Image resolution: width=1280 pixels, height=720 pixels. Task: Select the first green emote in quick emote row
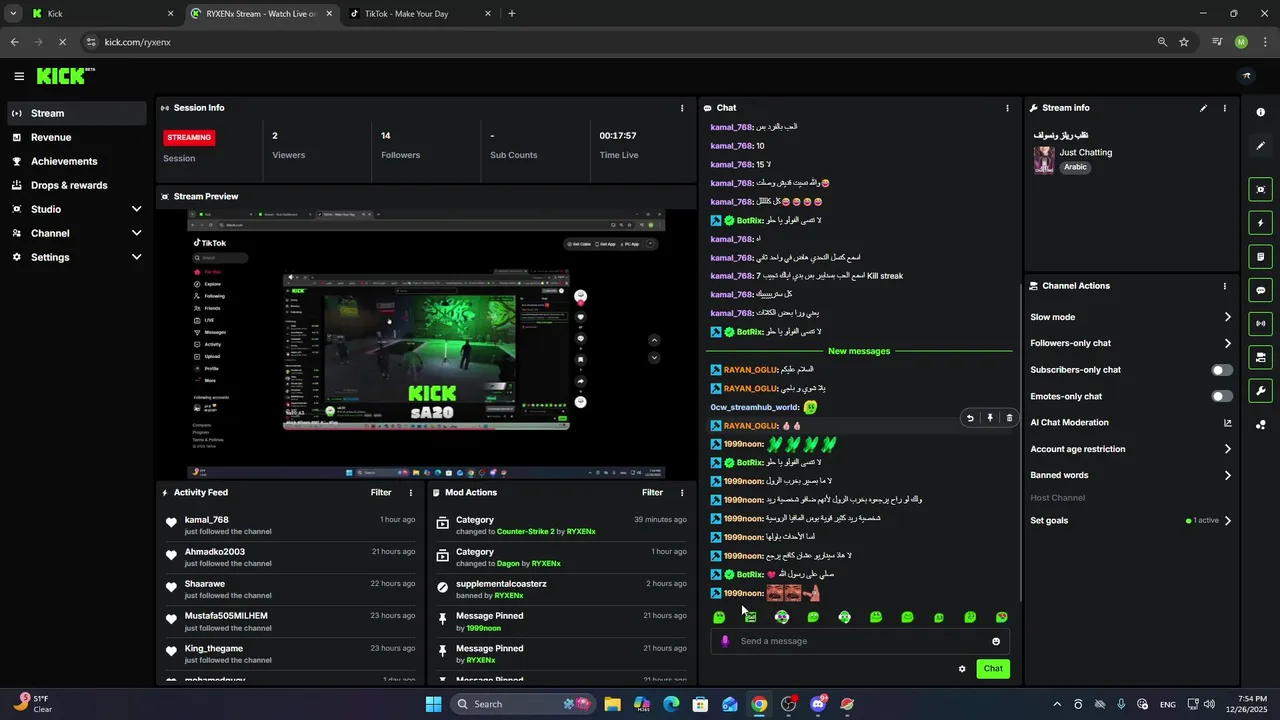tap(719, 618)
